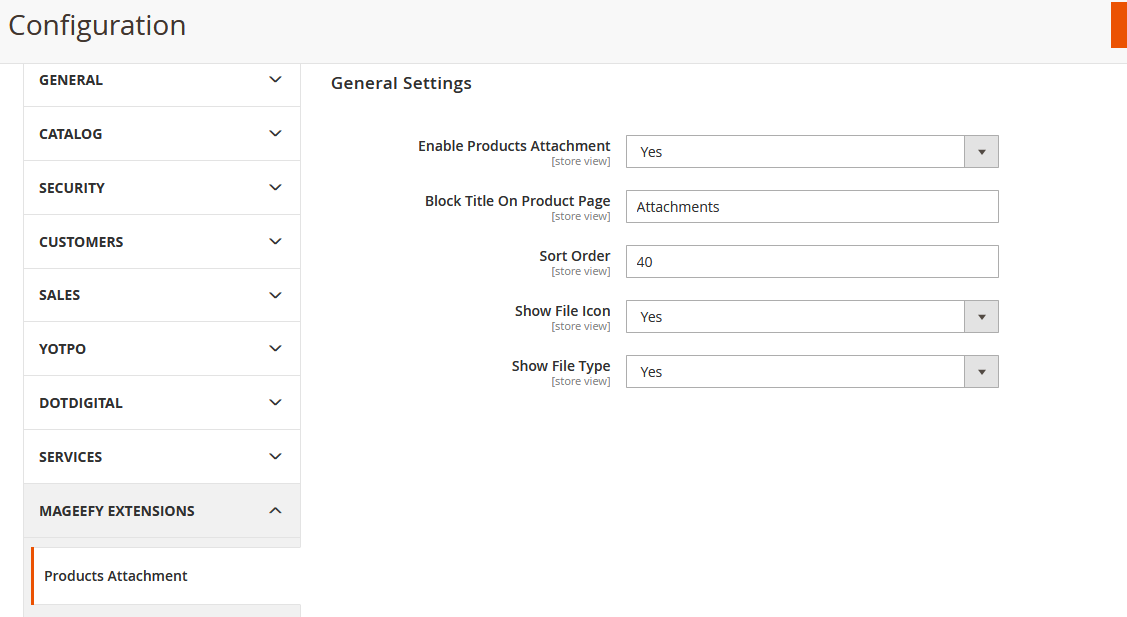Expand the SERVICES section chevron
The width and height of the screenshot is (1127, 617).
point(275,457)
